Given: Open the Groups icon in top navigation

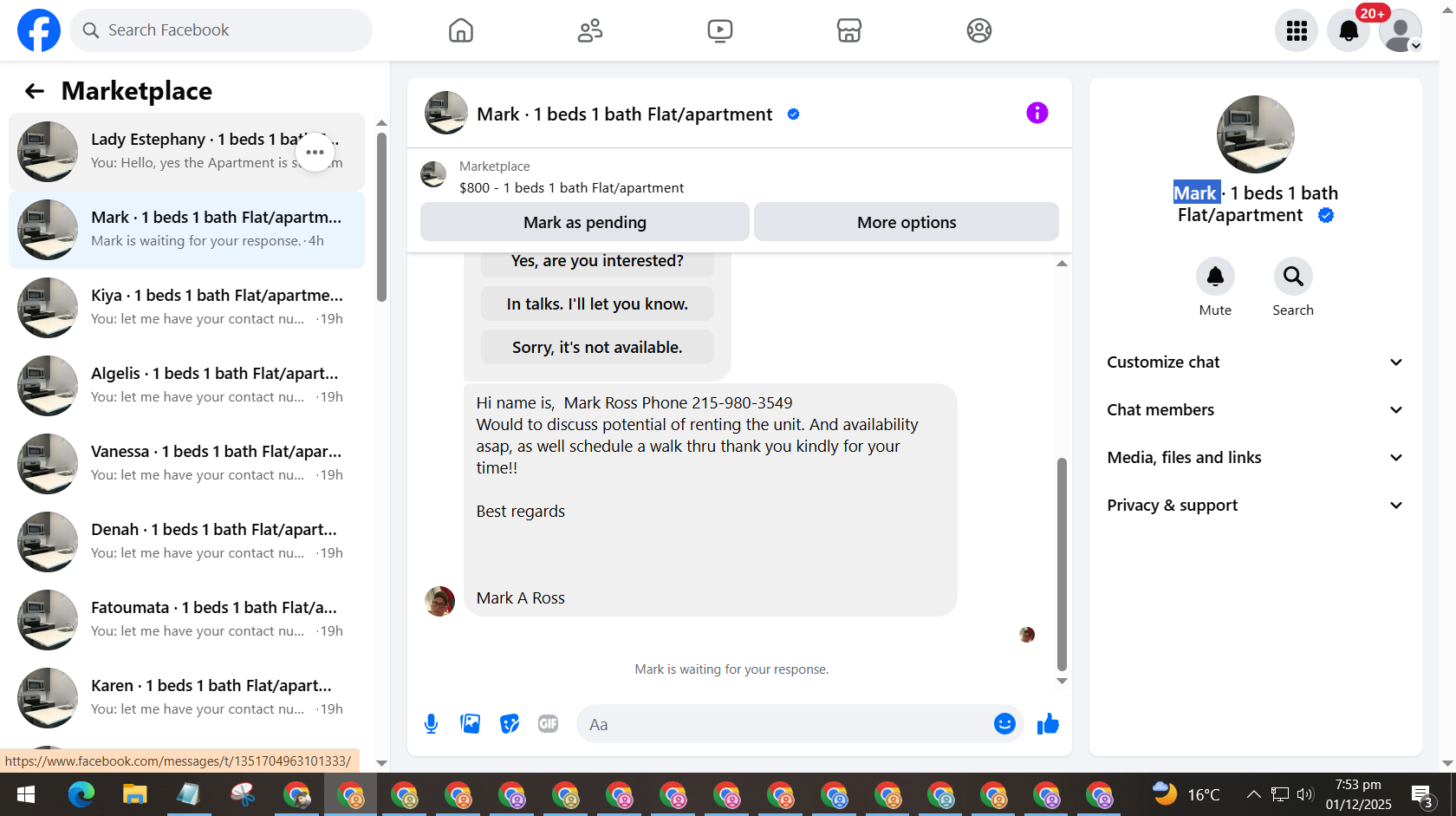Looking at the screenshot, I should pyautogui.click(x=979, y=30).
